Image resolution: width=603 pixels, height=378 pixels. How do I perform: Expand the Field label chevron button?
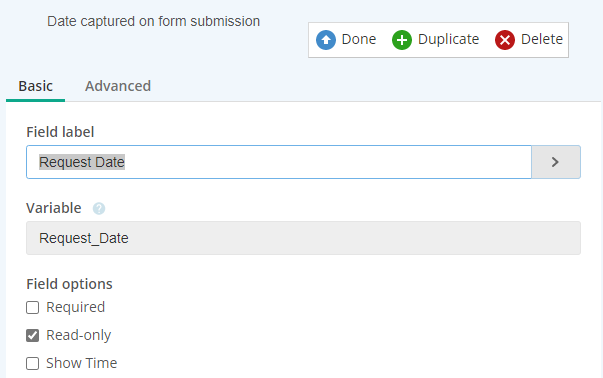pos(556,162)
